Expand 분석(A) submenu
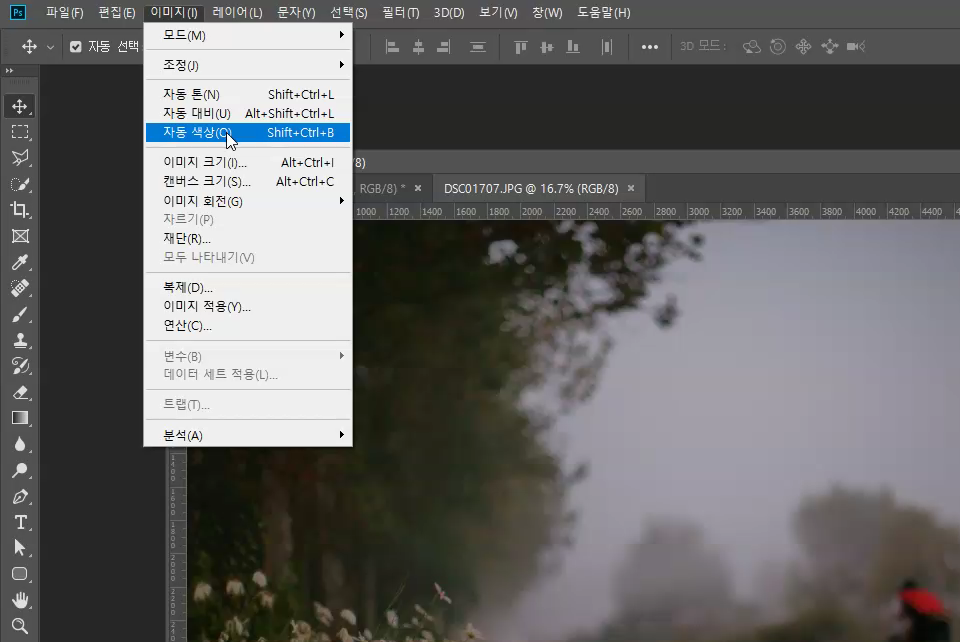 (x=248, y=435)
